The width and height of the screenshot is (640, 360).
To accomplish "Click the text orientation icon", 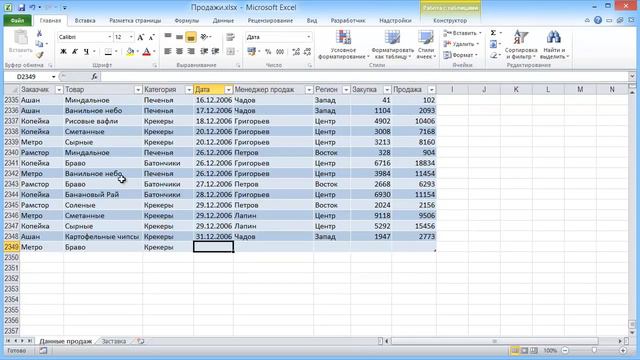I will click(x=204, y=37).
